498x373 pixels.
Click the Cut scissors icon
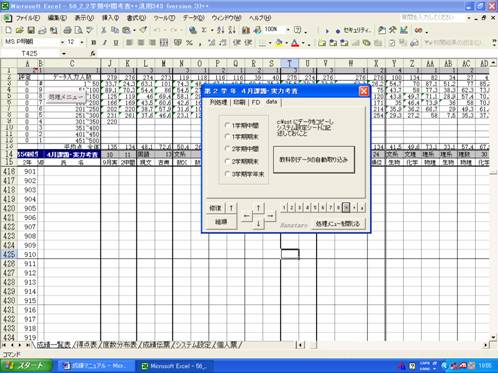104,30
